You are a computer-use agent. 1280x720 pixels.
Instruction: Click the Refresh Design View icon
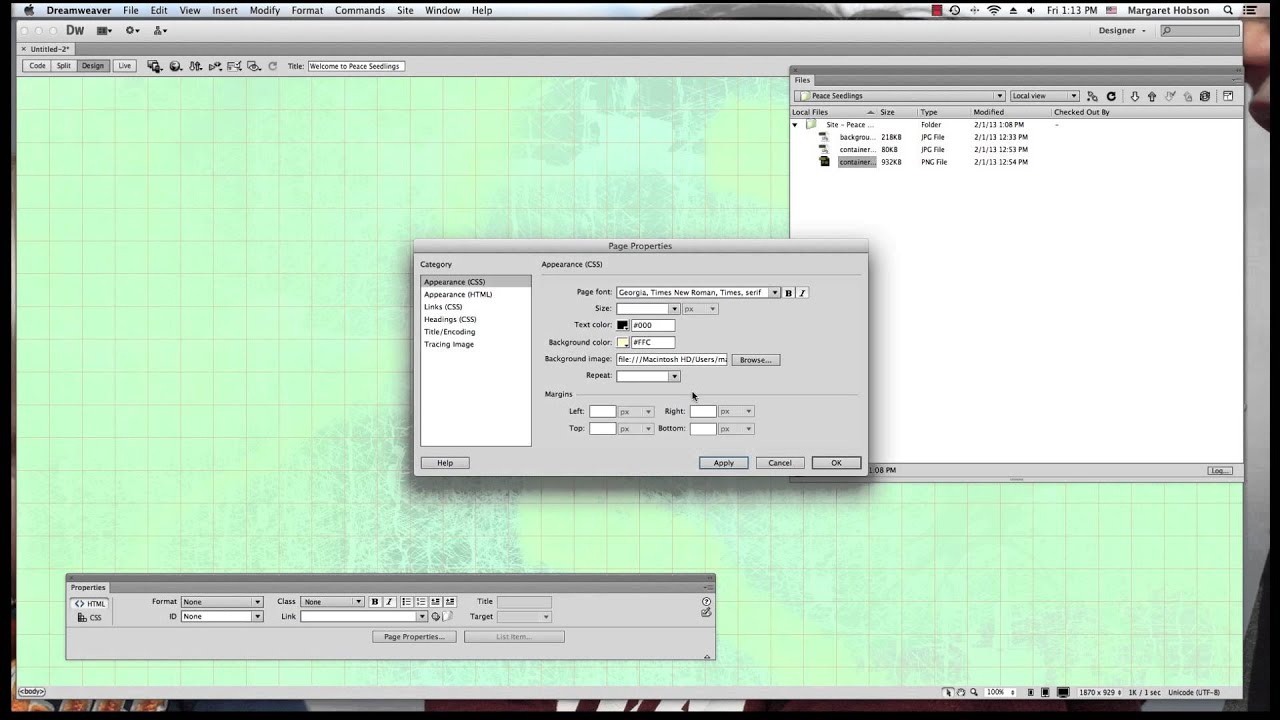point(273,66)
